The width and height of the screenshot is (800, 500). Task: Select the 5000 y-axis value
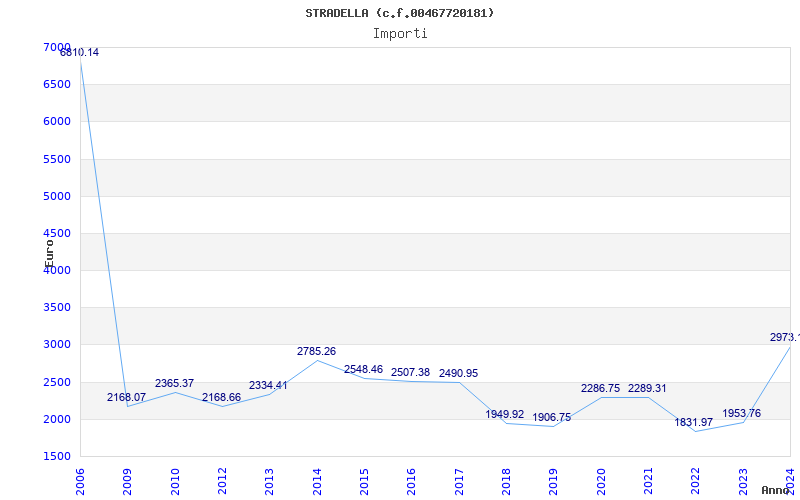(57, 196)
